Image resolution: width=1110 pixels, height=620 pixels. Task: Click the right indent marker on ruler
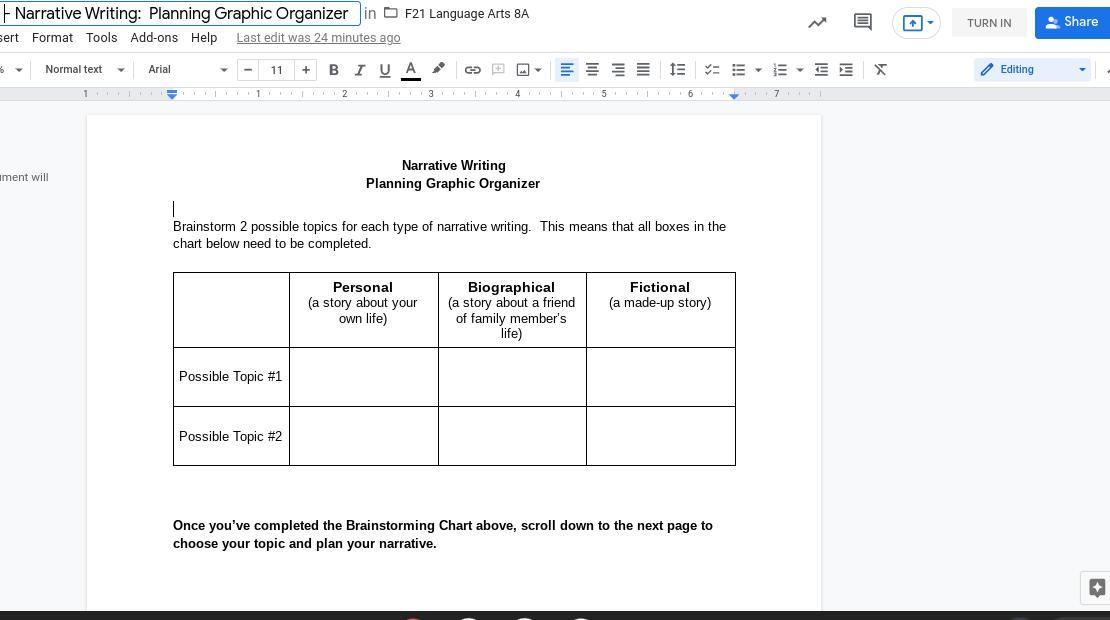734,96
